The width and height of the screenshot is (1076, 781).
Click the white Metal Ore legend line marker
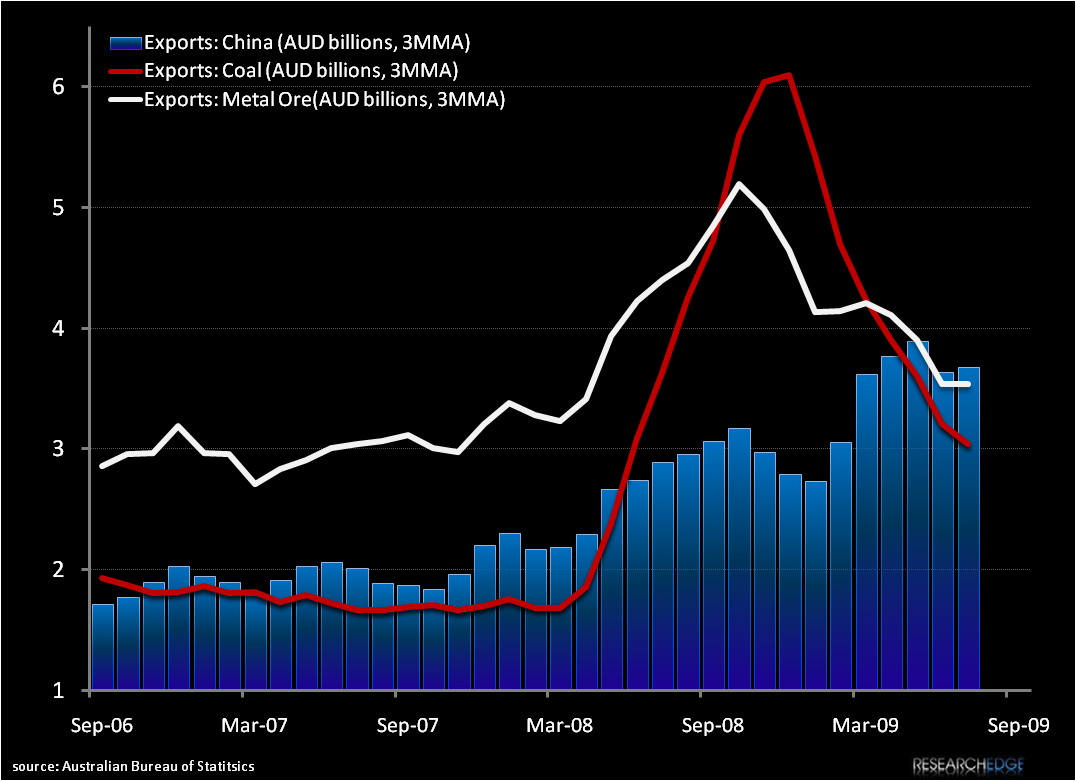122,99
